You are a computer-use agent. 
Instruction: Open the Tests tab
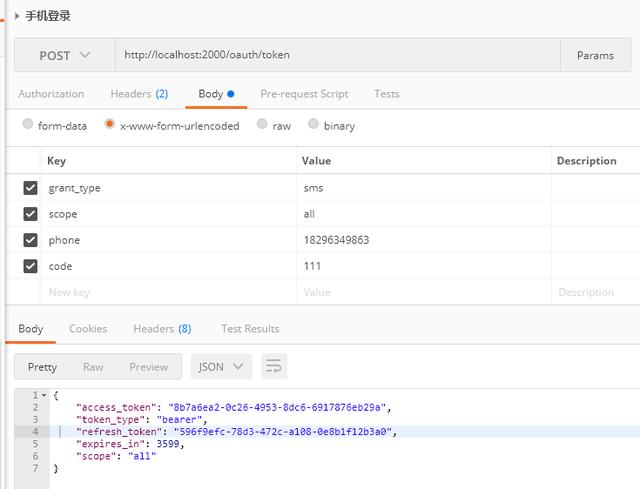[387, 94]
